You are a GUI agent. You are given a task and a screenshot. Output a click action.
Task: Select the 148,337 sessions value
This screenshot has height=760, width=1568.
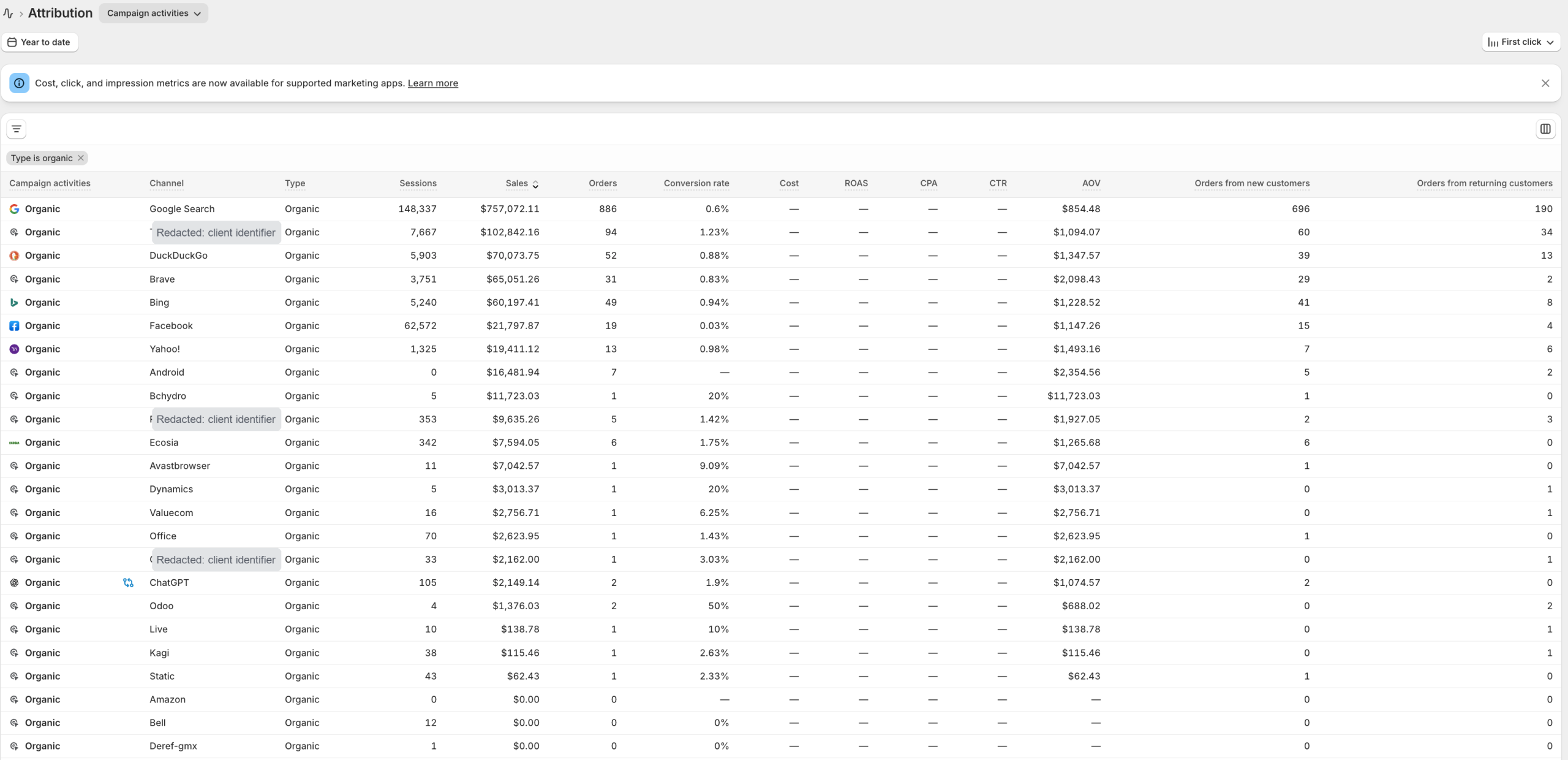[x=417, y=209]
